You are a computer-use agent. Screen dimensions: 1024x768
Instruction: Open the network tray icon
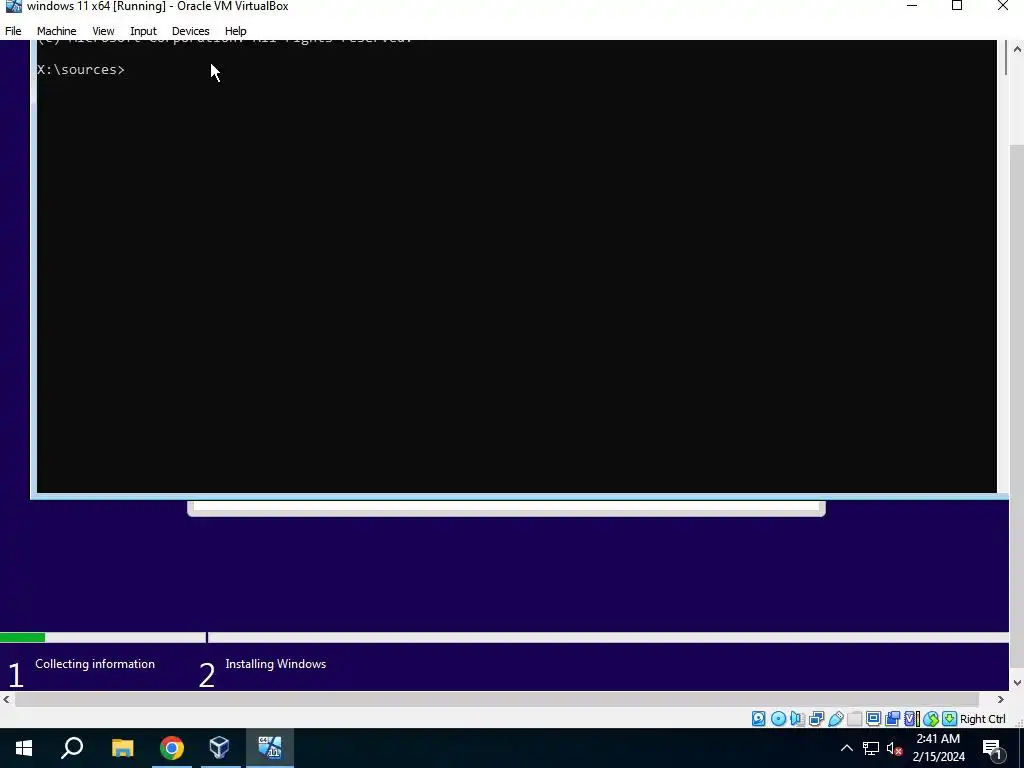pyautogui.click(x=871, y=748)
